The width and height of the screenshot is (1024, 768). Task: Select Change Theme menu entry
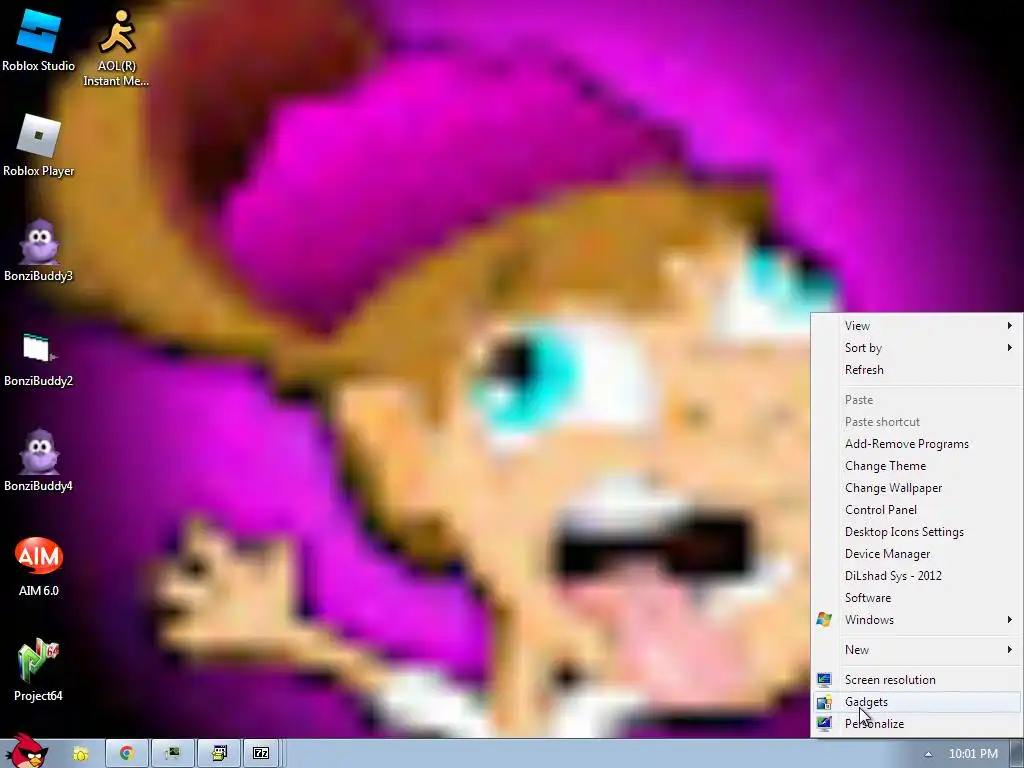point(916,466)
